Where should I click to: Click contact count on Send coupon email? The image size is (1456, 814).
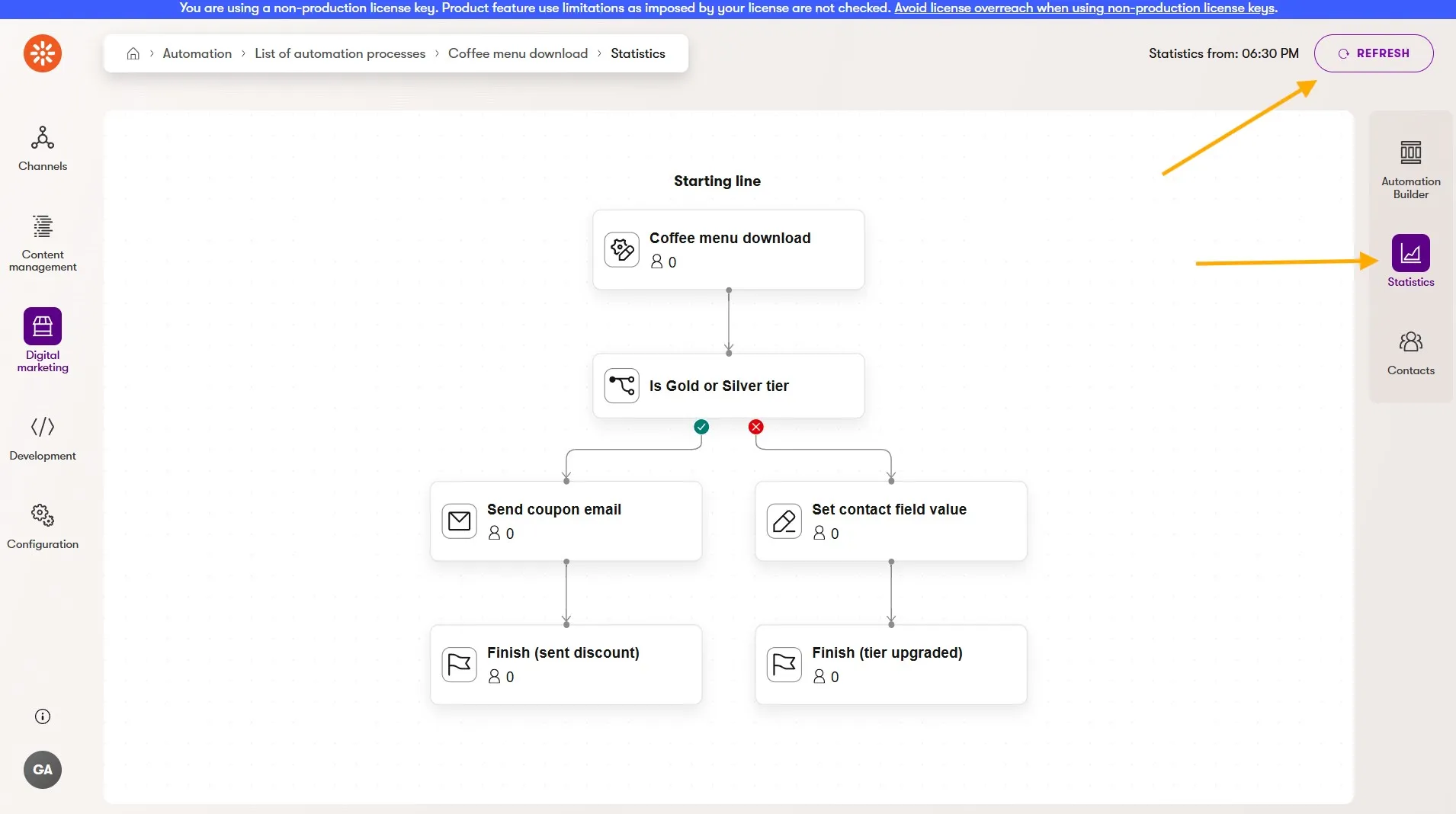tap(501, 534)
